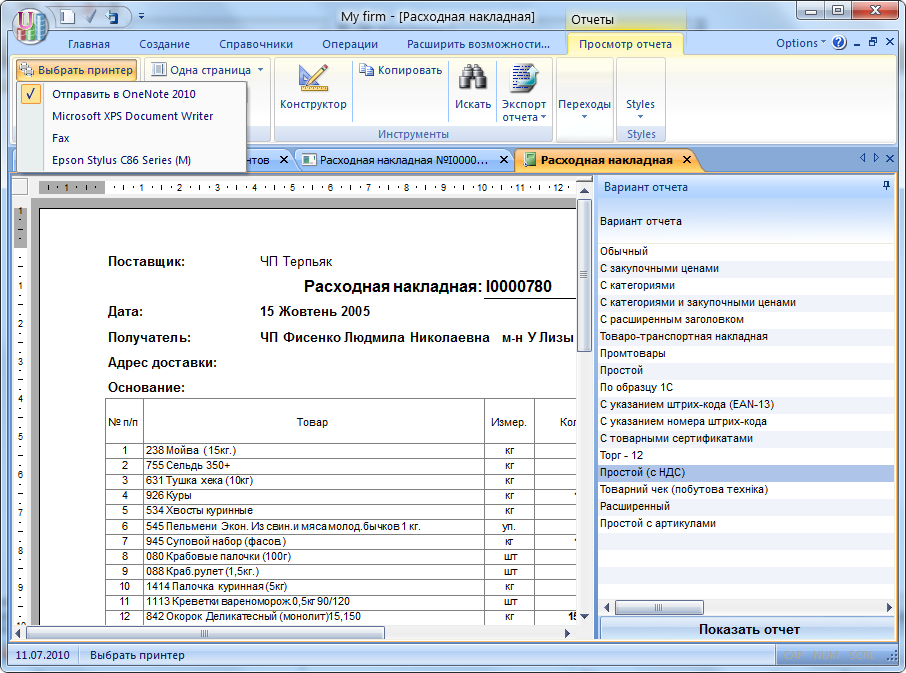Click the tab scroll left arrow
Image resolution: width=906 pixels, height=673 pixels.
pos(862,158)
